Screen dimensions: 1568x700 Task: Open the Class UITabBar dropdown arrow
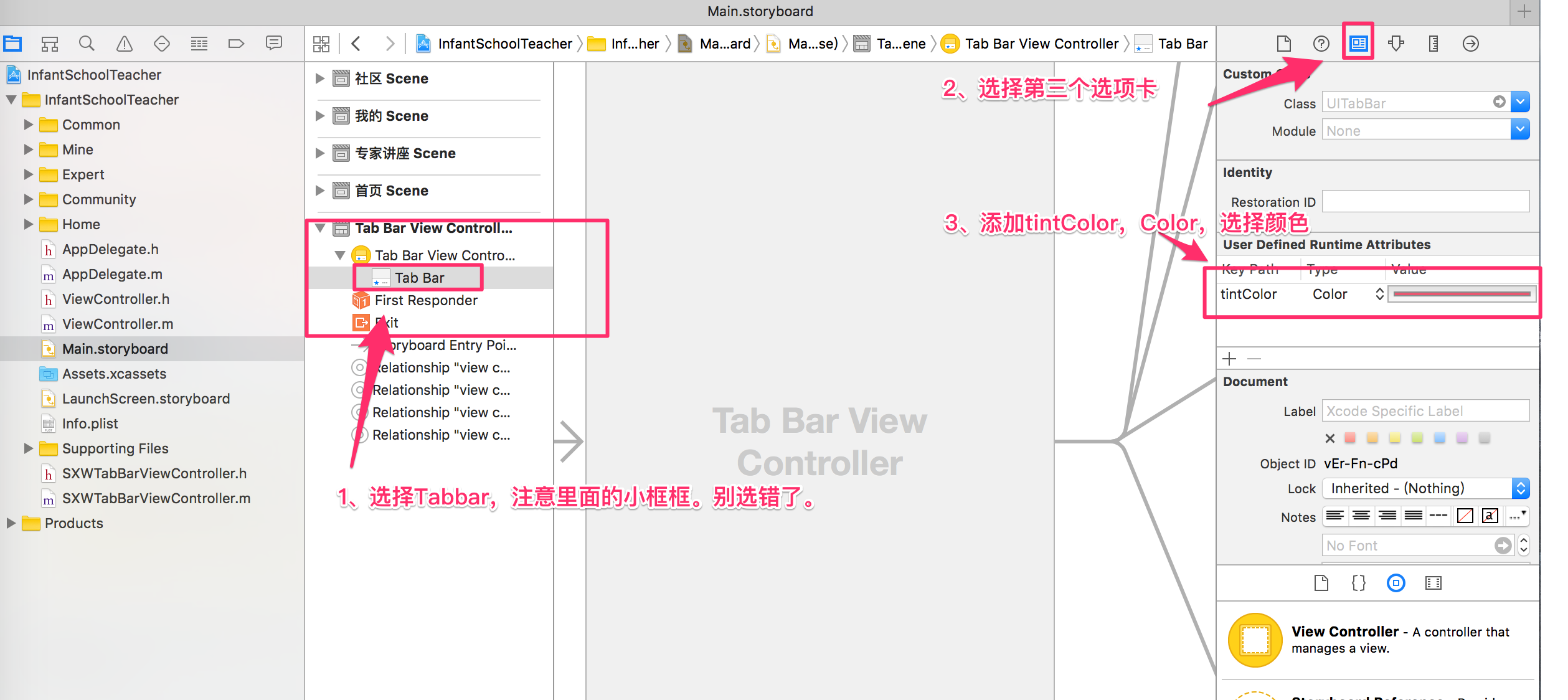1520,102
